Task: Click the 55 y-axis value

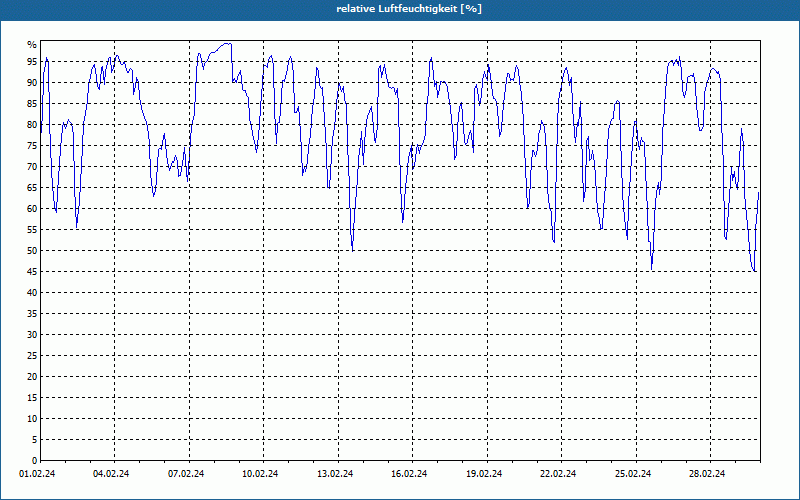Action: pos(32,230)
